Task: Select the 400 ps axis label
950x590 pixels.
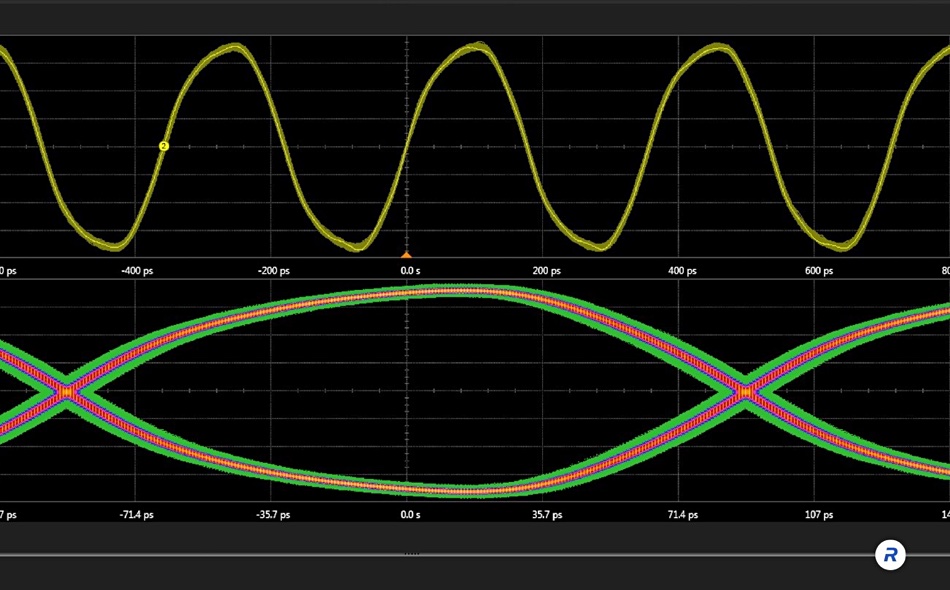Action: 682,271
